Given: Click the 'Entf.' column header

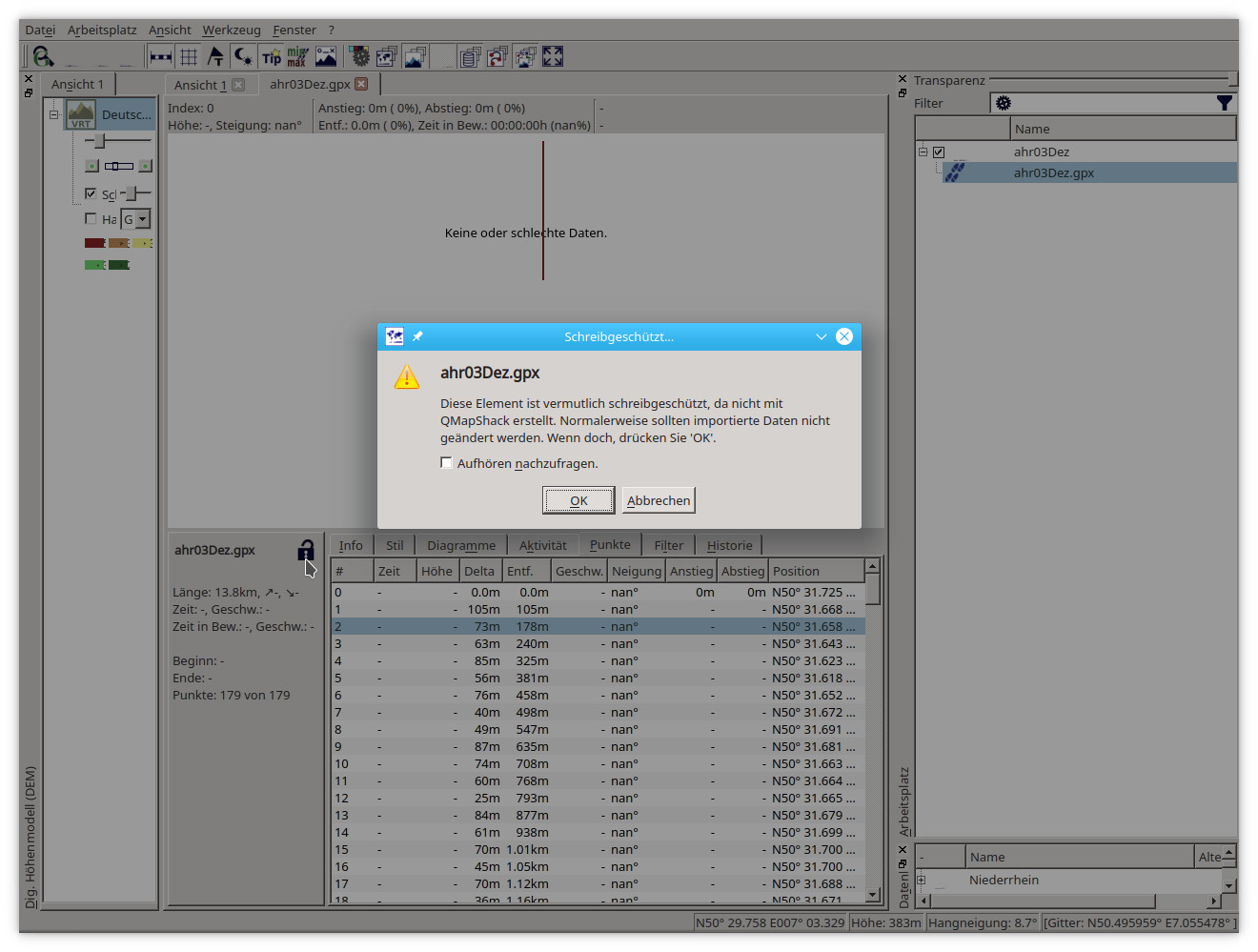Looking at the screenshot, I should coord(528,571).
